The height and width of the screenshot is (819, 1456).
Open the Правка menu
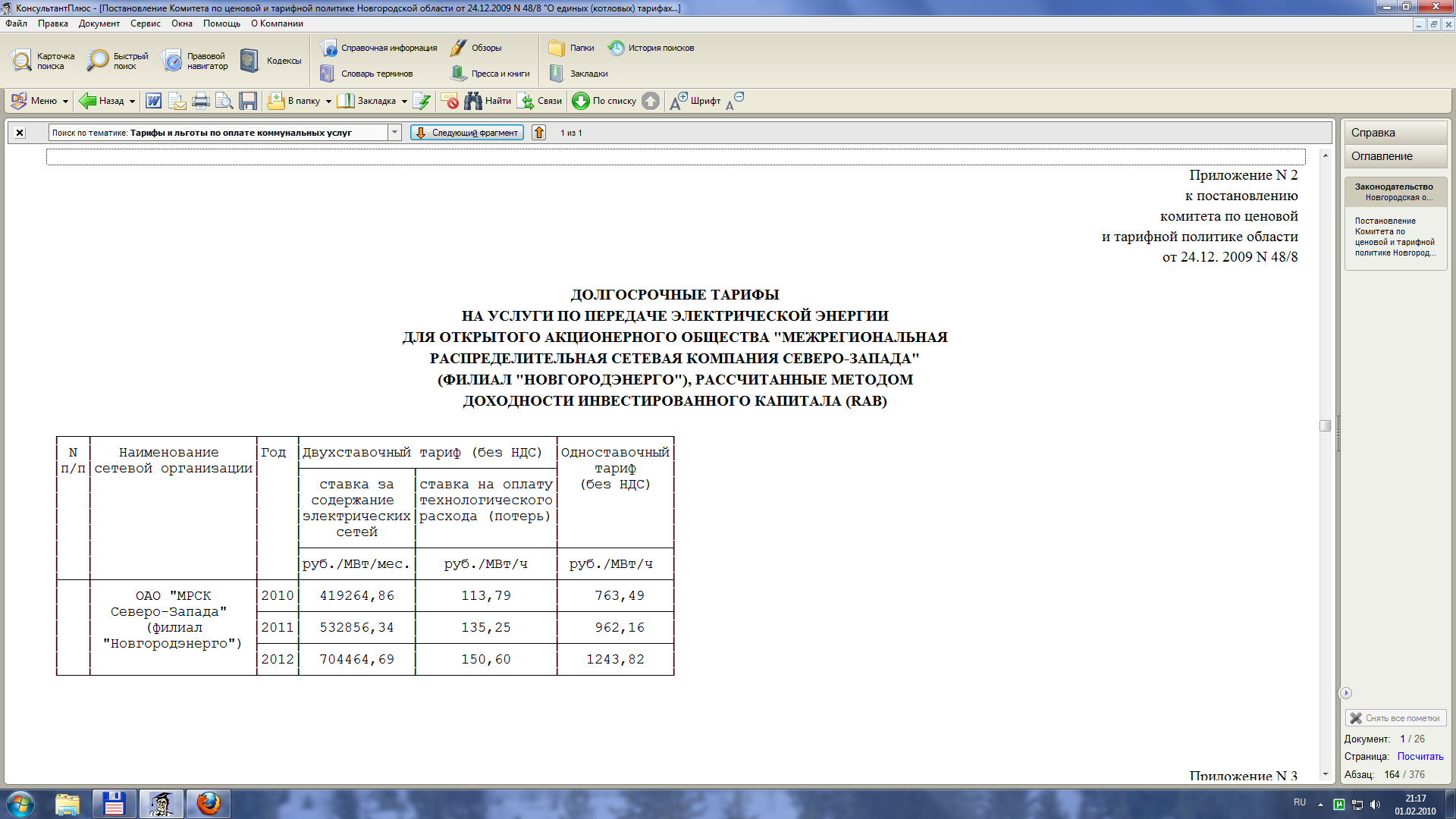click(53, 24)
